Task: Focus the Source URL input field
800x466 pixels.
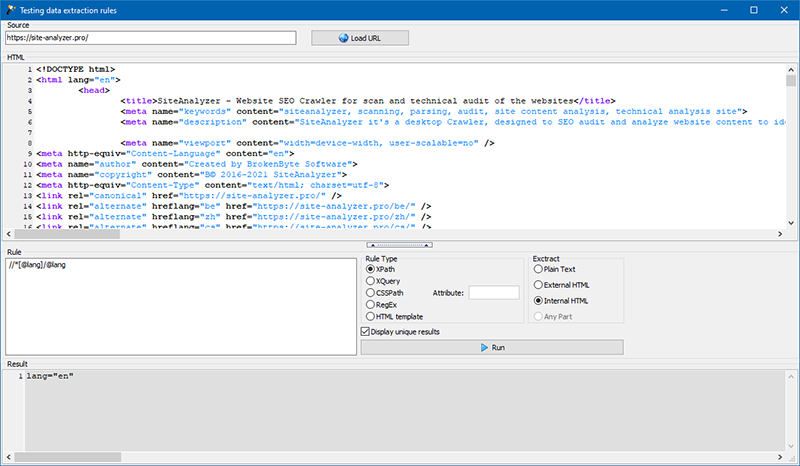Action: click(x=151, y=38)
